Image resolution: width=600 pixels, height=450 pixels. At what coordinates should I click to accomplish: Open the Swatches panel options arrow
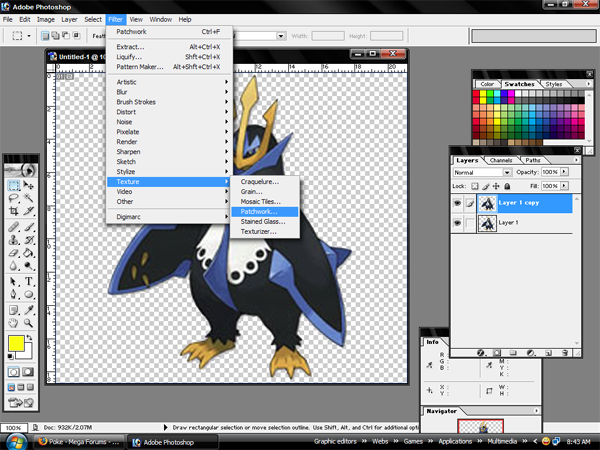pos(589,83)
